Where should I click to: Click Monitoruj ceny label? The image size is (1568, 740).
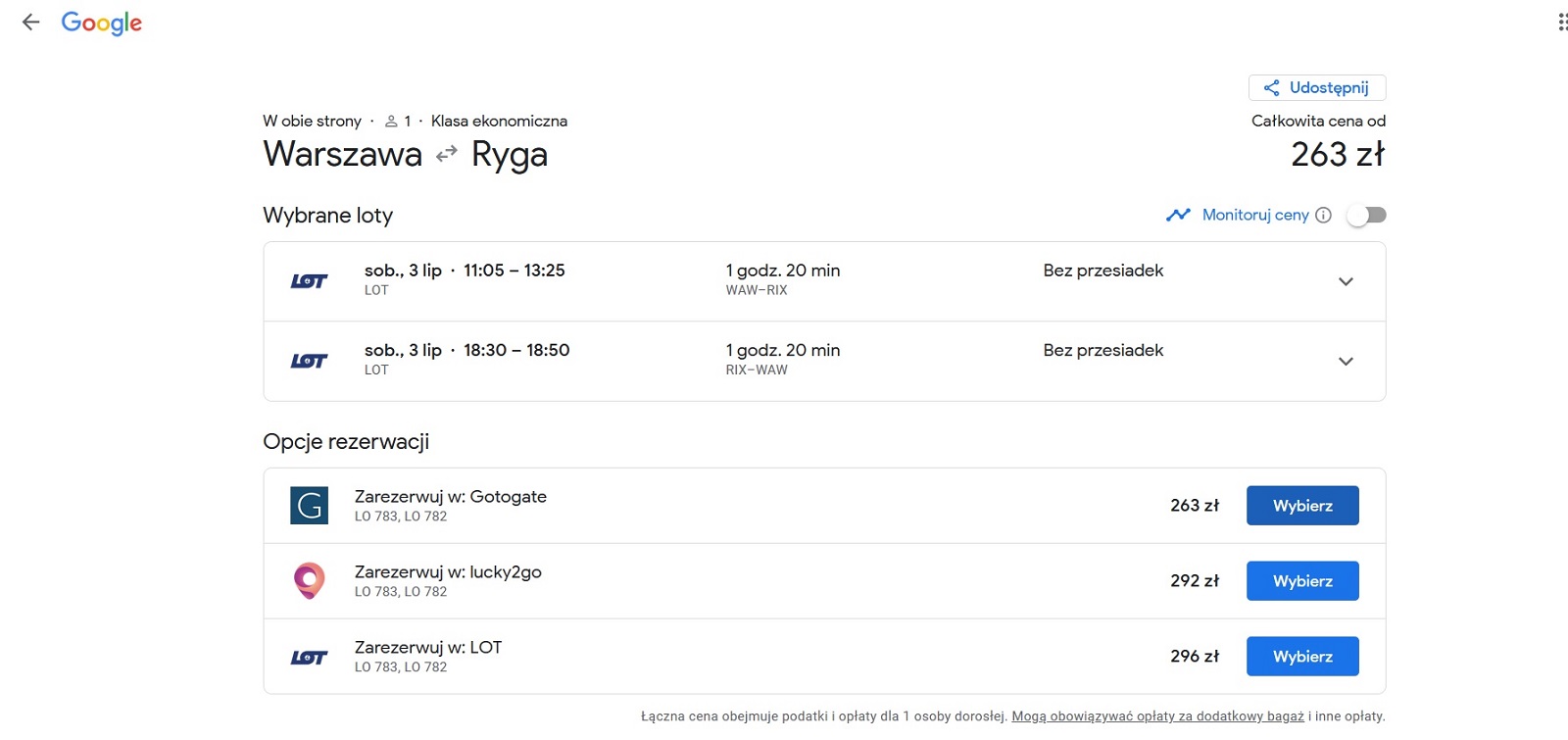pos(1255,215)
